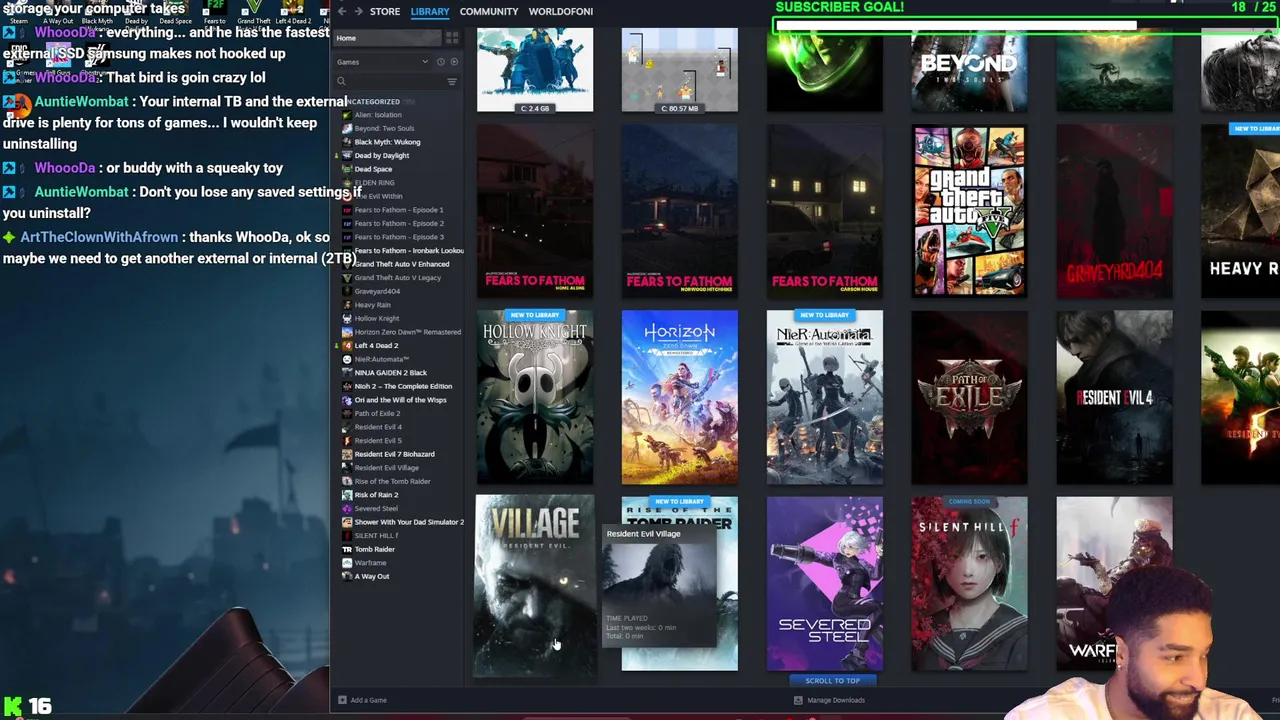Open the NieR:Automata cover thumbnail

[x=825, y=397]
